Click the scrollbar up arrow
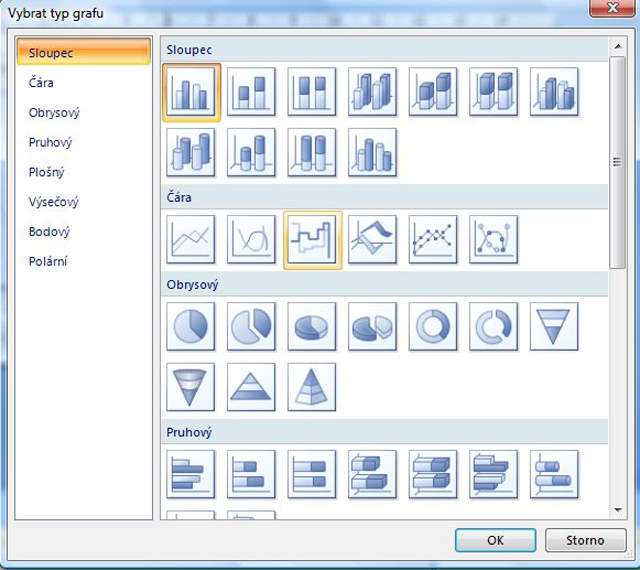The image size is (640, 570). pos(618,46)
